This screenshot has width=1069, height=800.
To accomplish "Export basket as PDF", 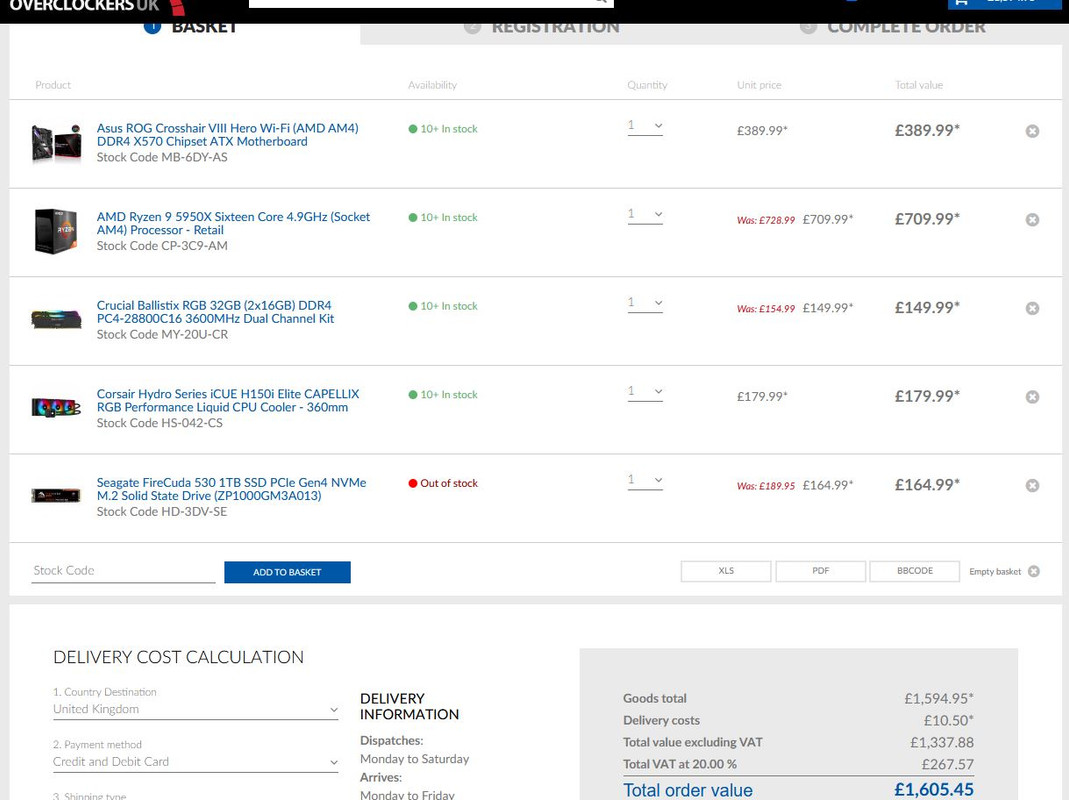I will 821,571.
